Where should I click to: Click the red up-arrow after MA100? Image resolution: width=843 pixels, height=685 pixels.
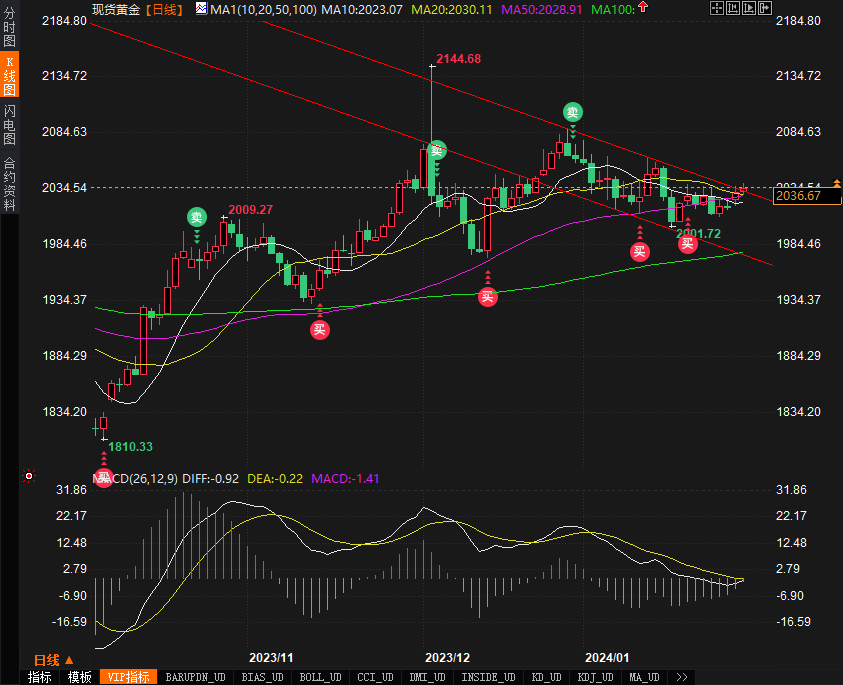coord(643,7)
